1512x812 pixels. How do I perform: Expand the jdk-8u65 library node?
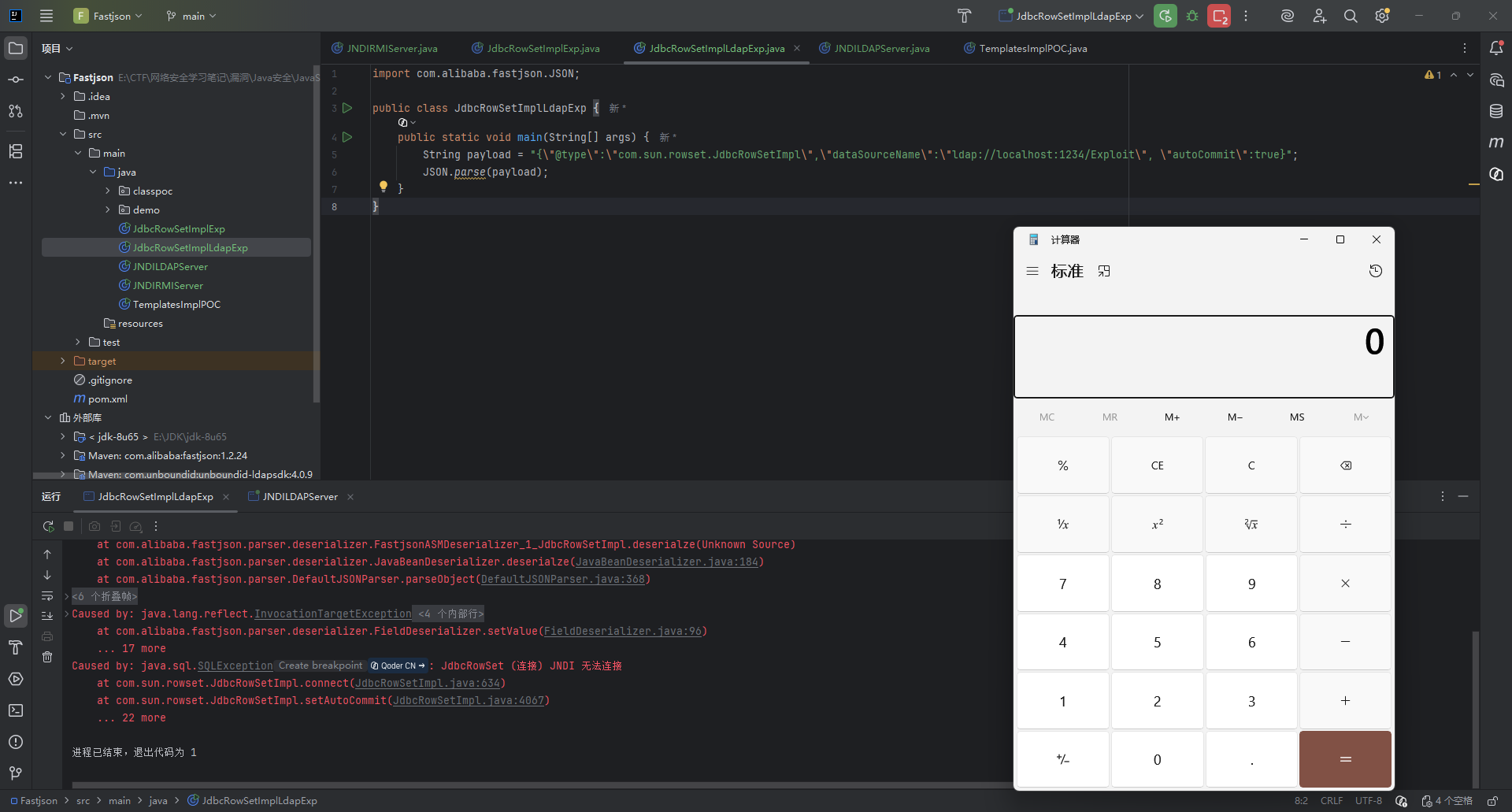pos(63,436)
